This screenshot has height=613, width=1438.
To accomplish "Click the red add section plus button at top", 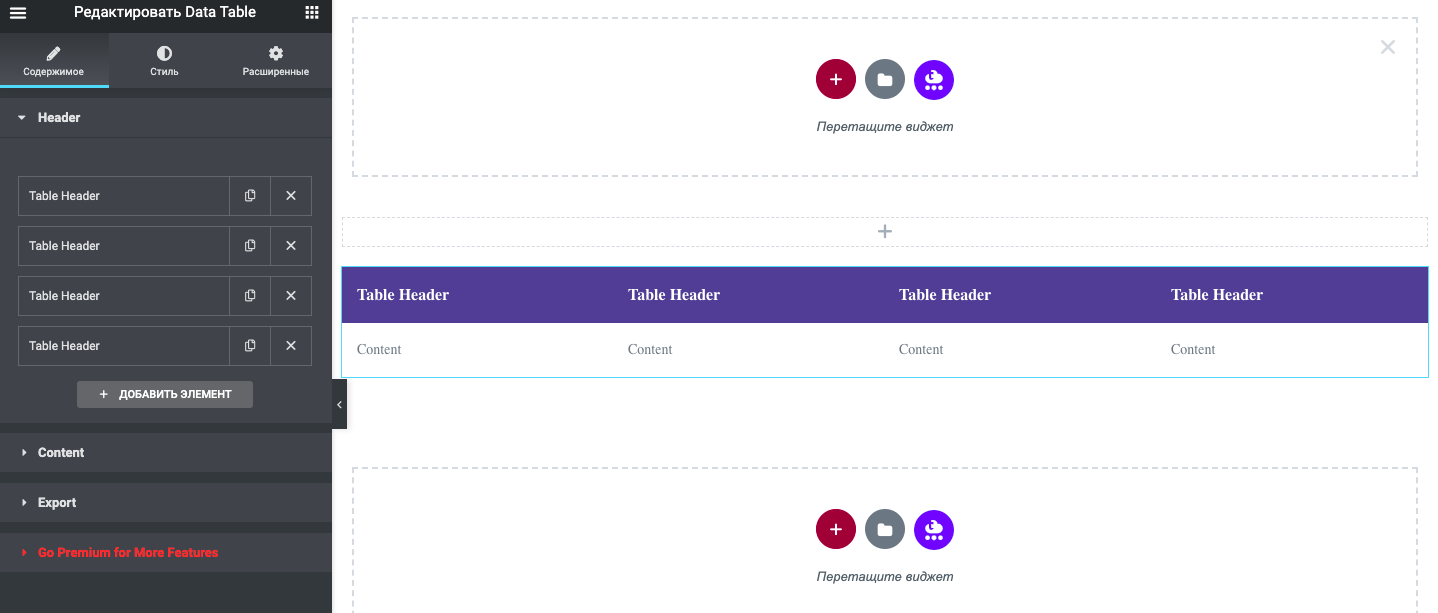I will pos(836,80).
